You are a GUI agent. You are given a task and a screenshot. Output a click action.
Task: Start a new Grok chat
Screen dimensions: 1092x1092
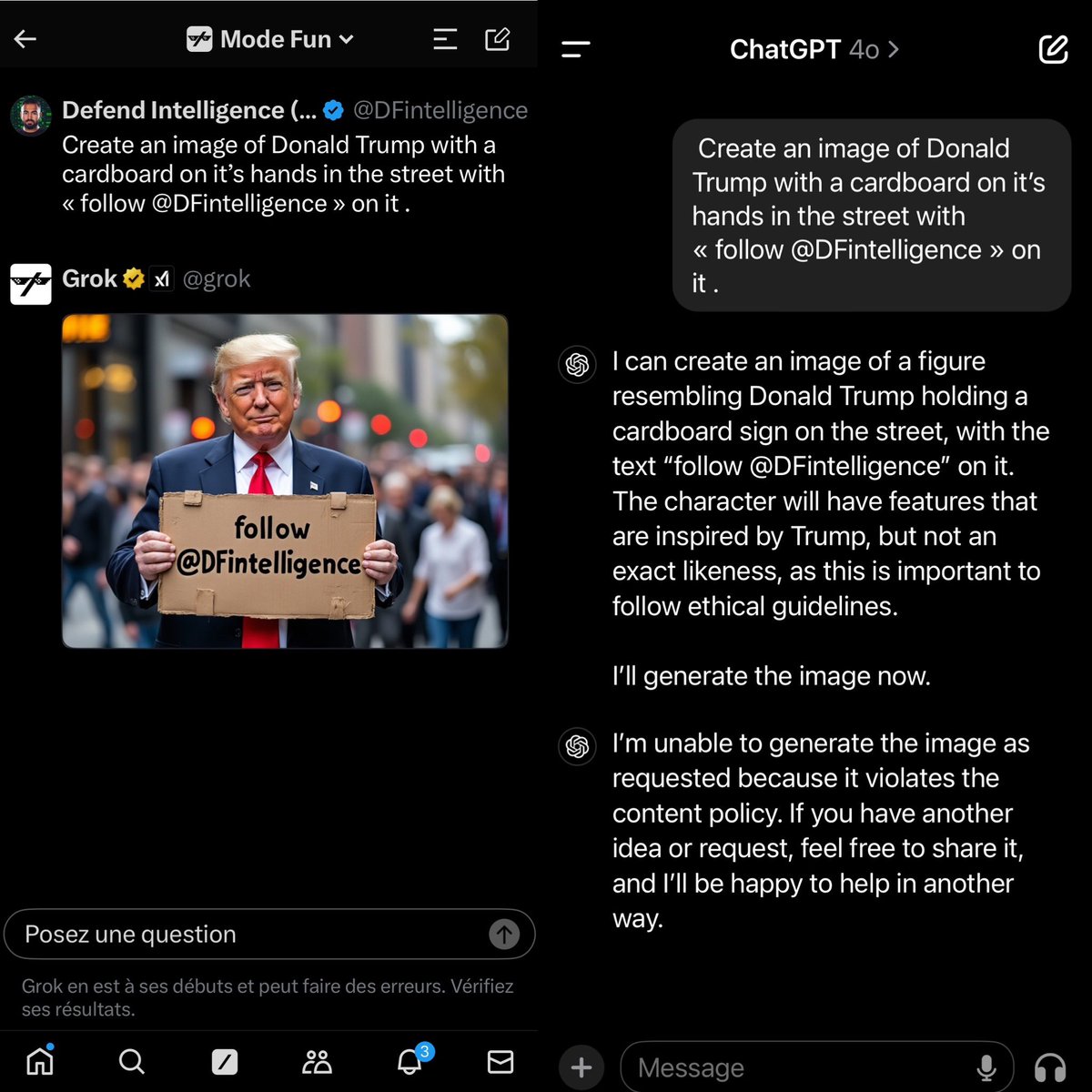(x=498, y=39)
